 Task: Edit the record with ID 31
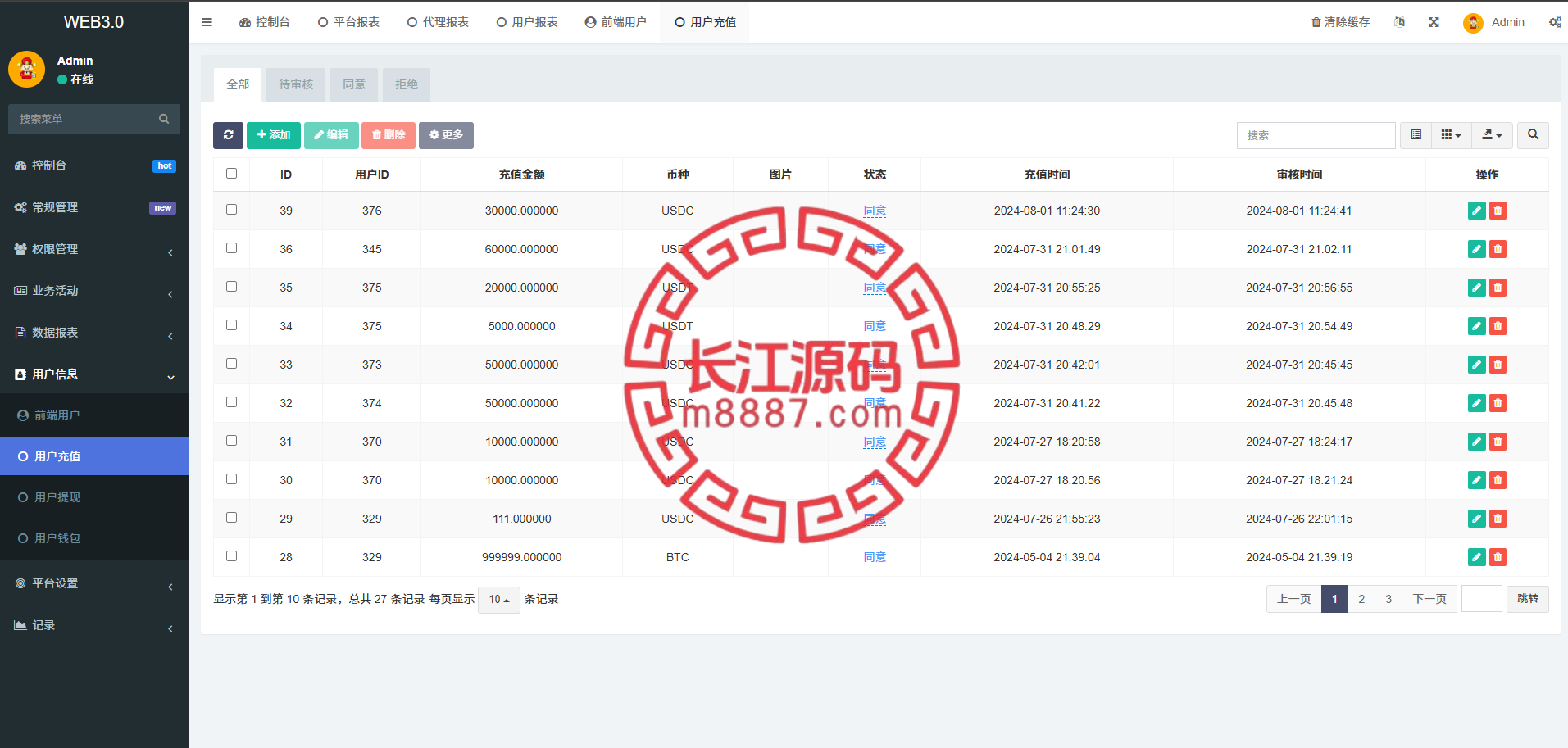tap(1476, 442)
